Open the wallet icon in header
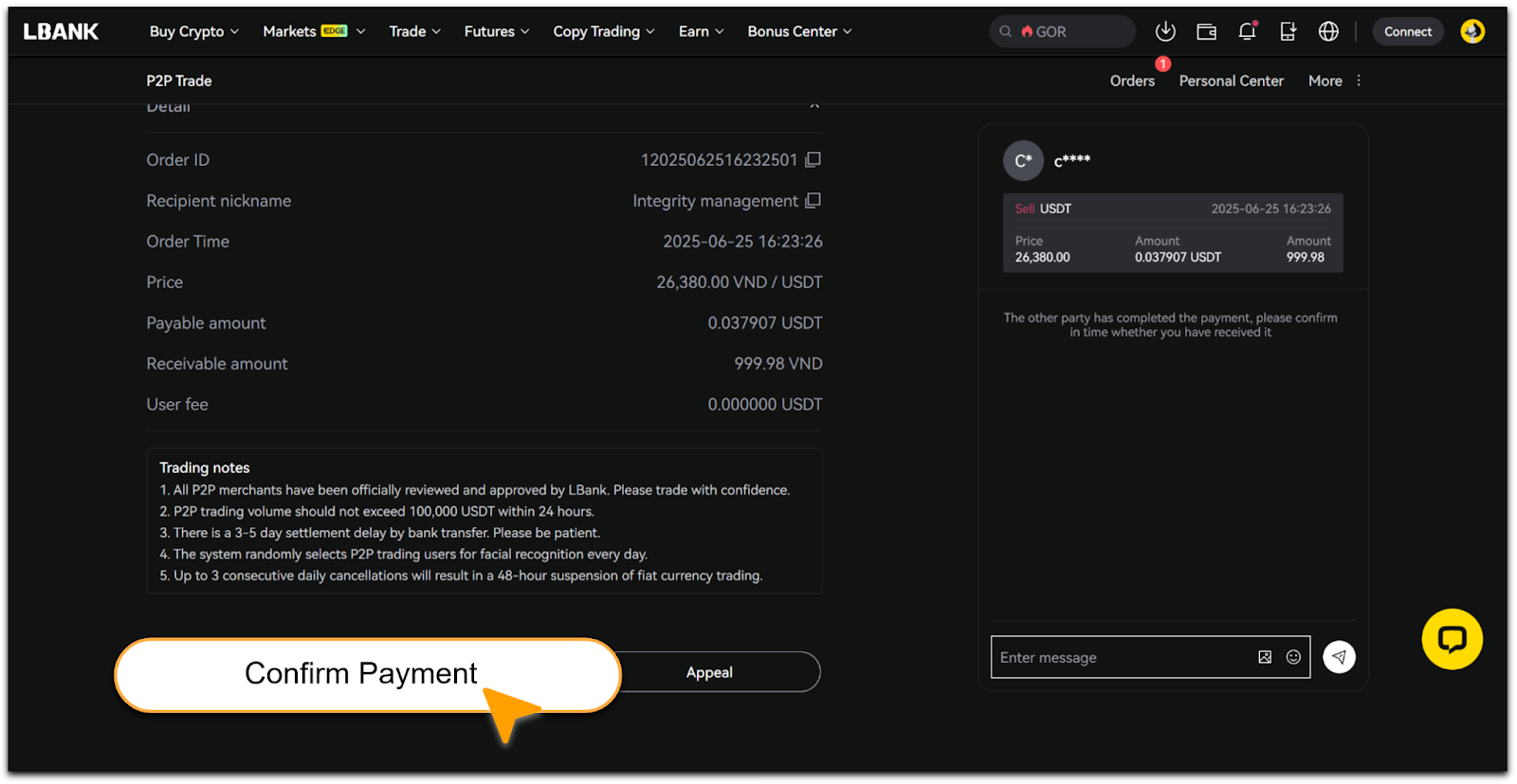Viewport: 1517px width, 784px height. tap(1206, 31)
